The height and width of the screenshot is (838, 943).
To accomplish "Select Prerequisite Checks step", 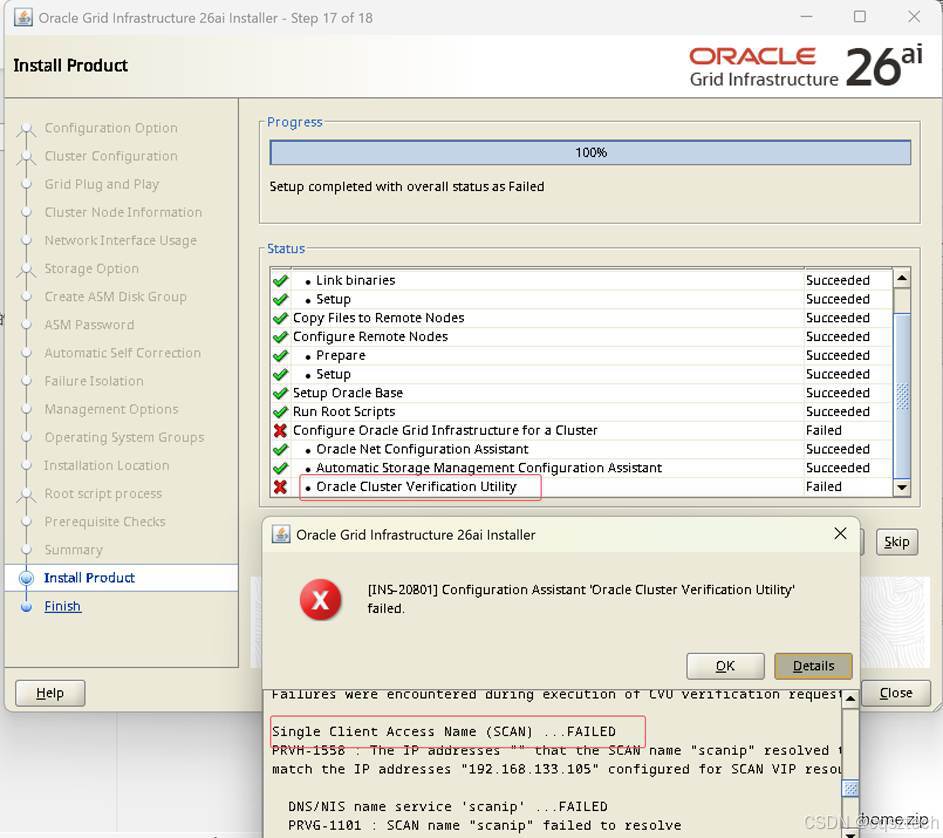I will pyautogui.click(x=105, y=522).
